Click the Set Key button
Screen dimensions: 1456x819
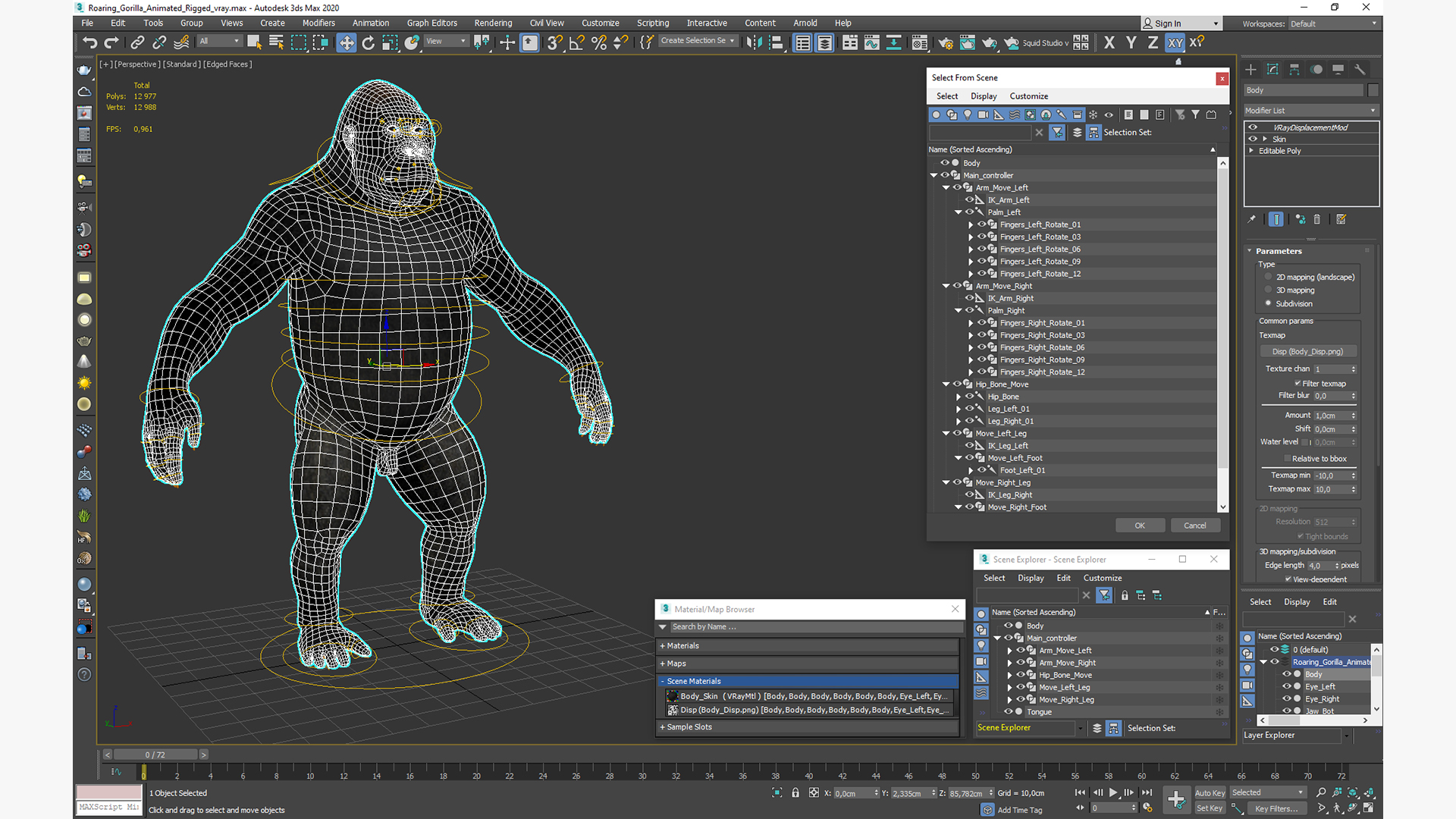[x=1210, y=808]
